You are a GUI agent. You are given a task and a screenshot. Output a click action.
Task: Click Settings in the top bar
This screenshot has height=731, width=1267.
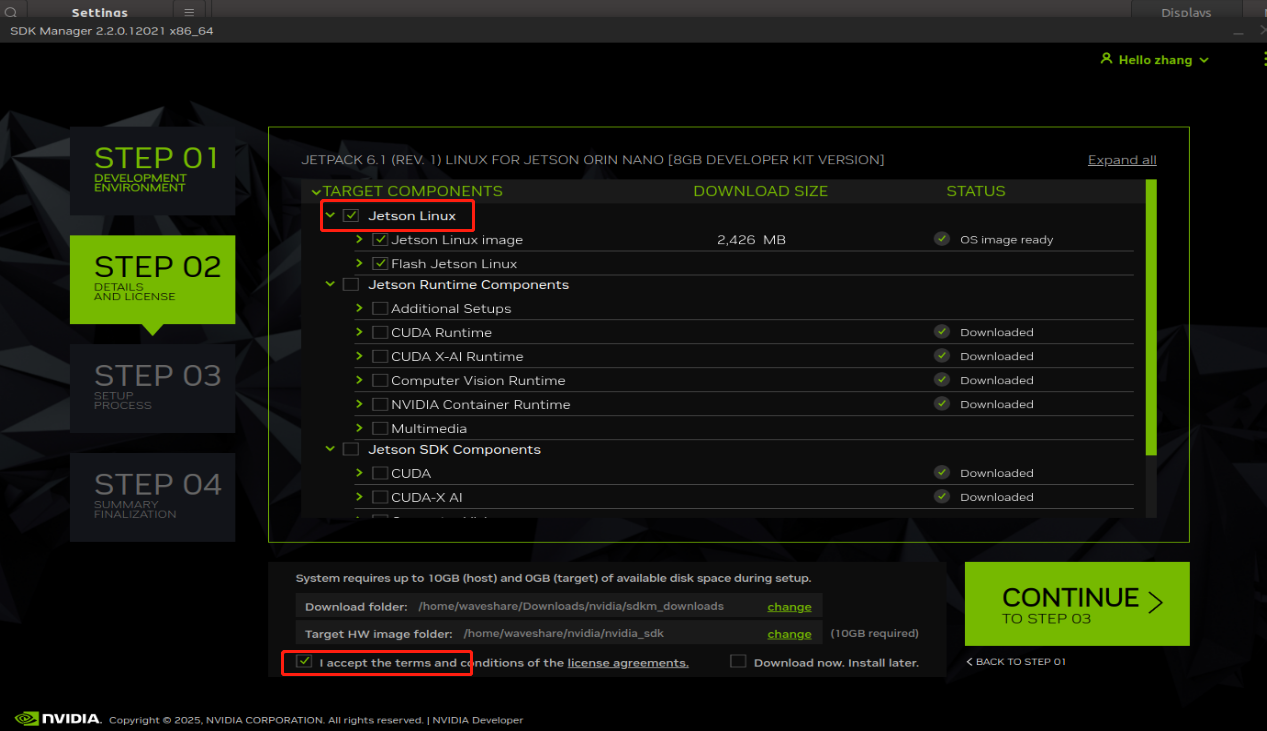[x=100, y=12]
